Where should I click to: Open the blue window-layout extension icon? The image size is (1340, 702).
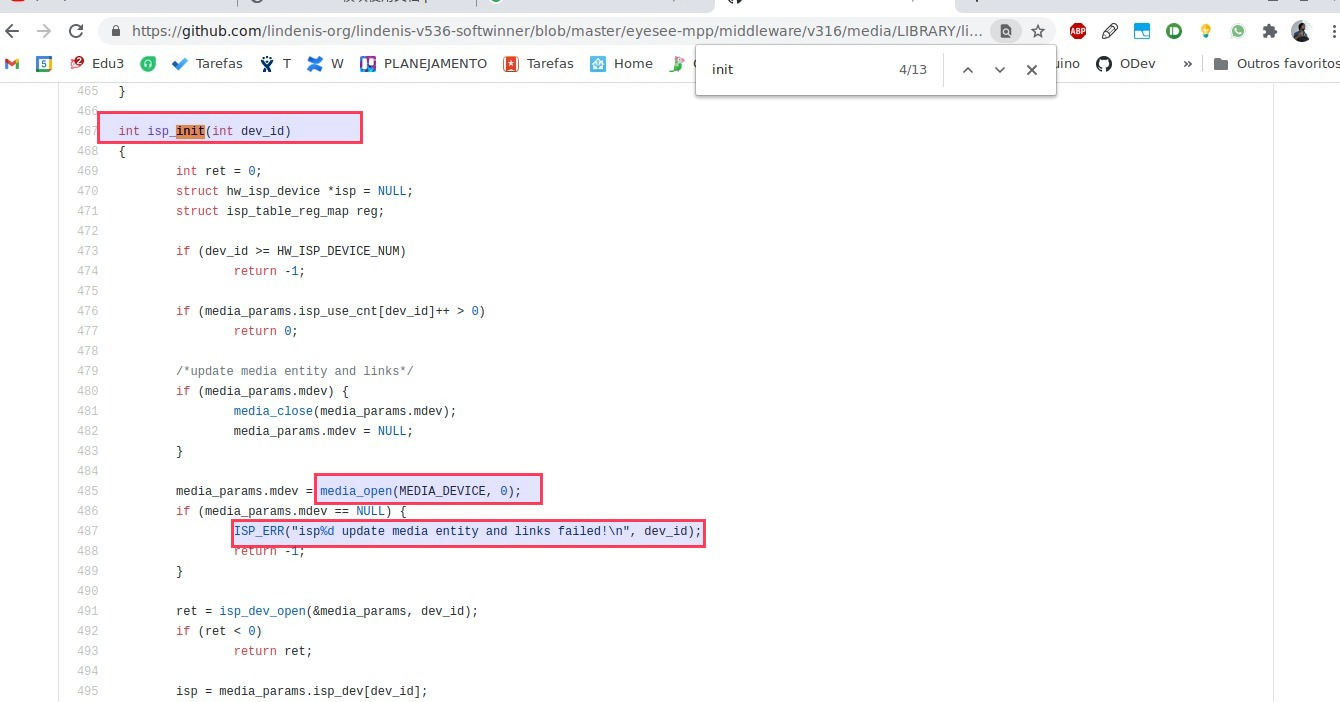(1142, 31)
